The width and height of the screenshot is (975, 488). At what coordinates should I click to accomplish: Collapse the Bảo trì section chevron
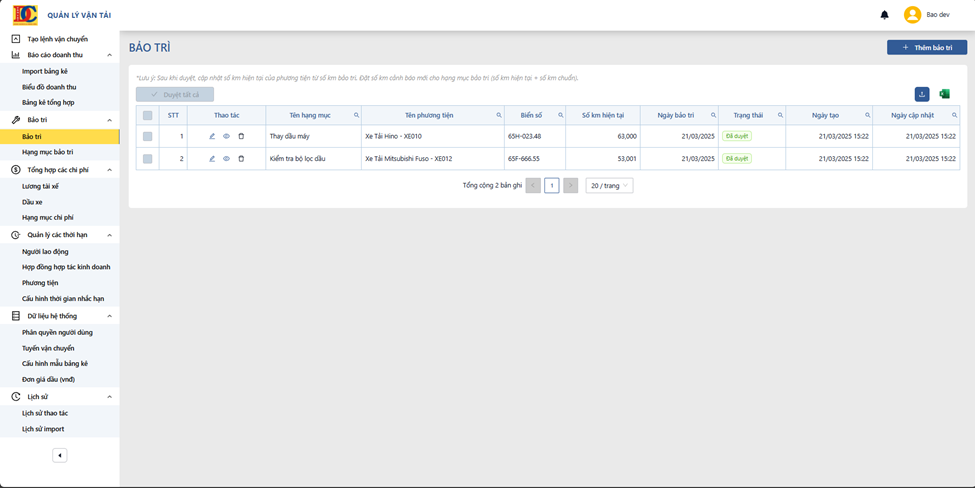point(109,119)
